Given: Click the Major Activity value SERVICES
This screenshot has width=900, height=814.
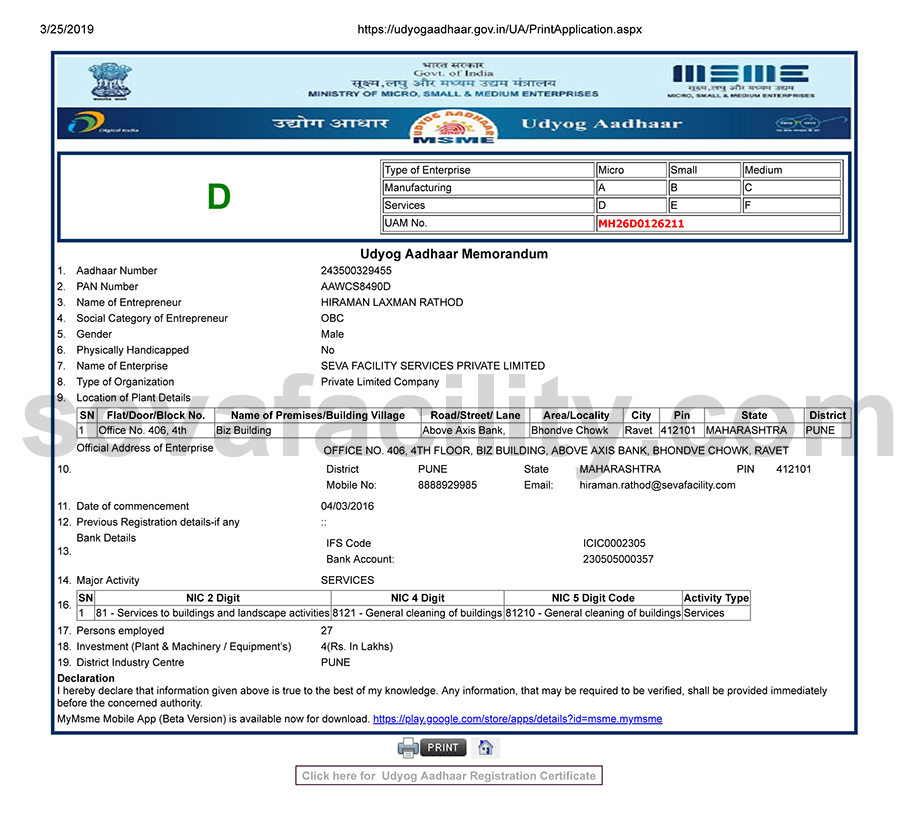Looking at the screenshot, I should [347, 580].
